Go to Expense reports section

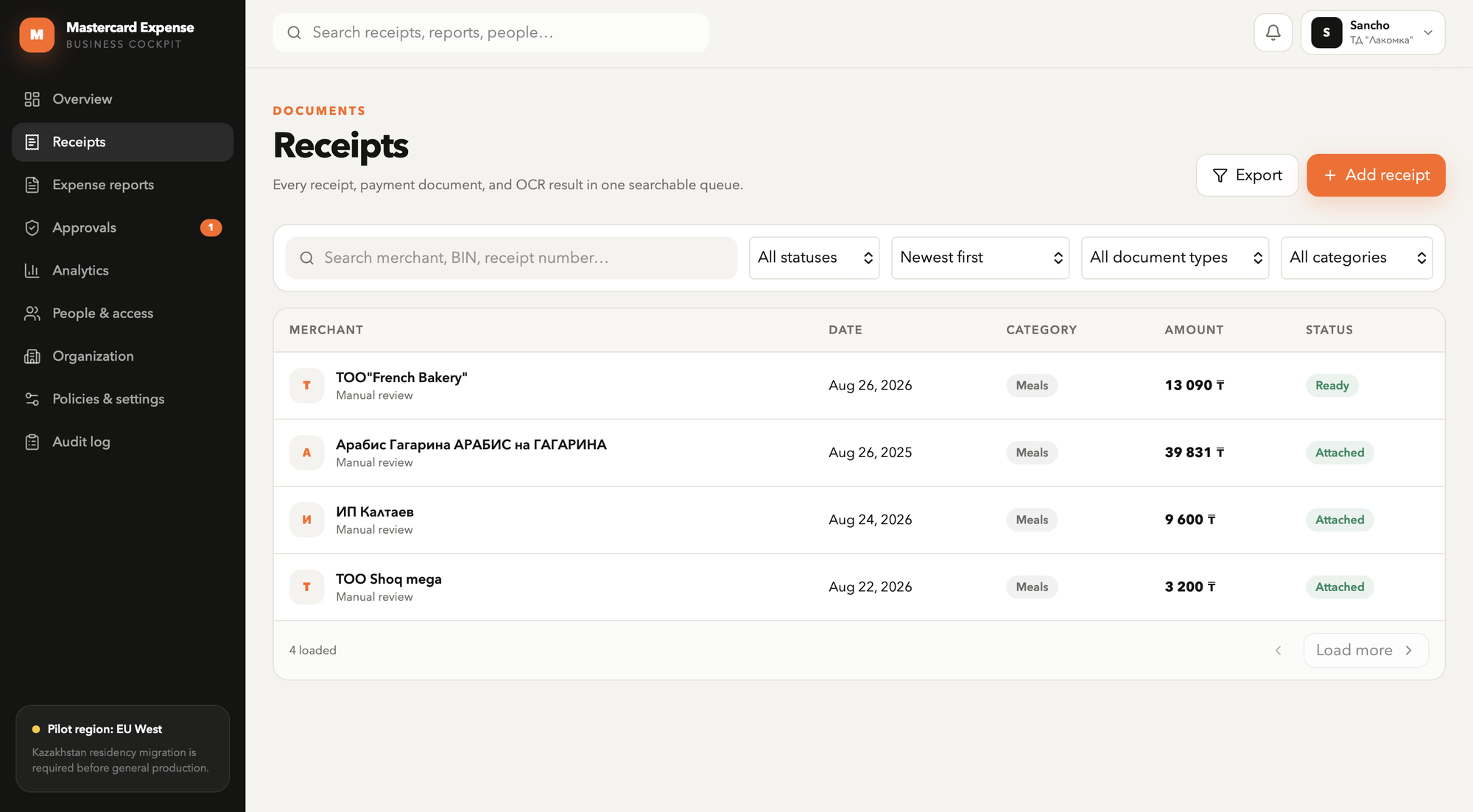pos(122,185)
